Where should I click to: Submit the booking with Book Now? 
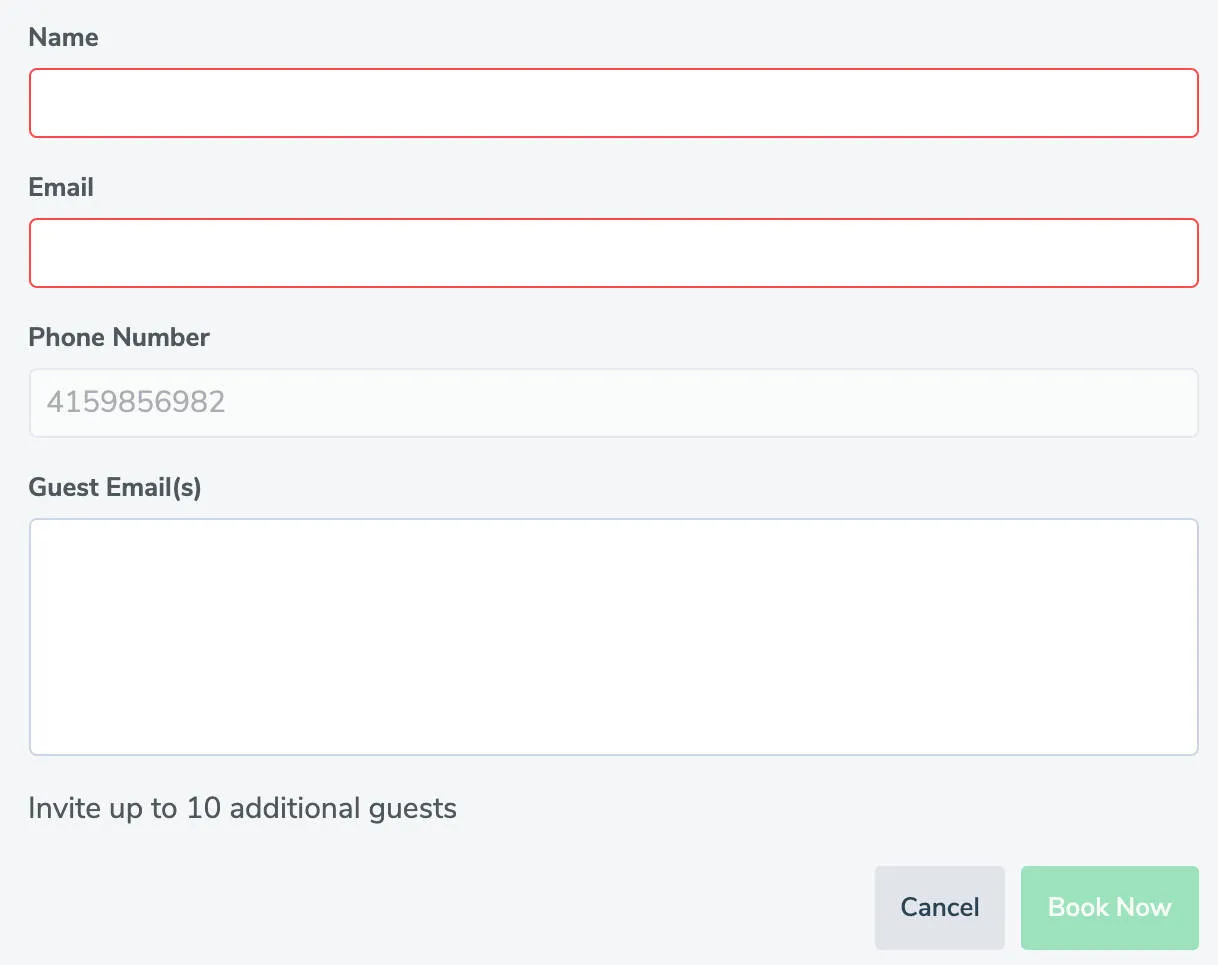tap(1109, 907)
